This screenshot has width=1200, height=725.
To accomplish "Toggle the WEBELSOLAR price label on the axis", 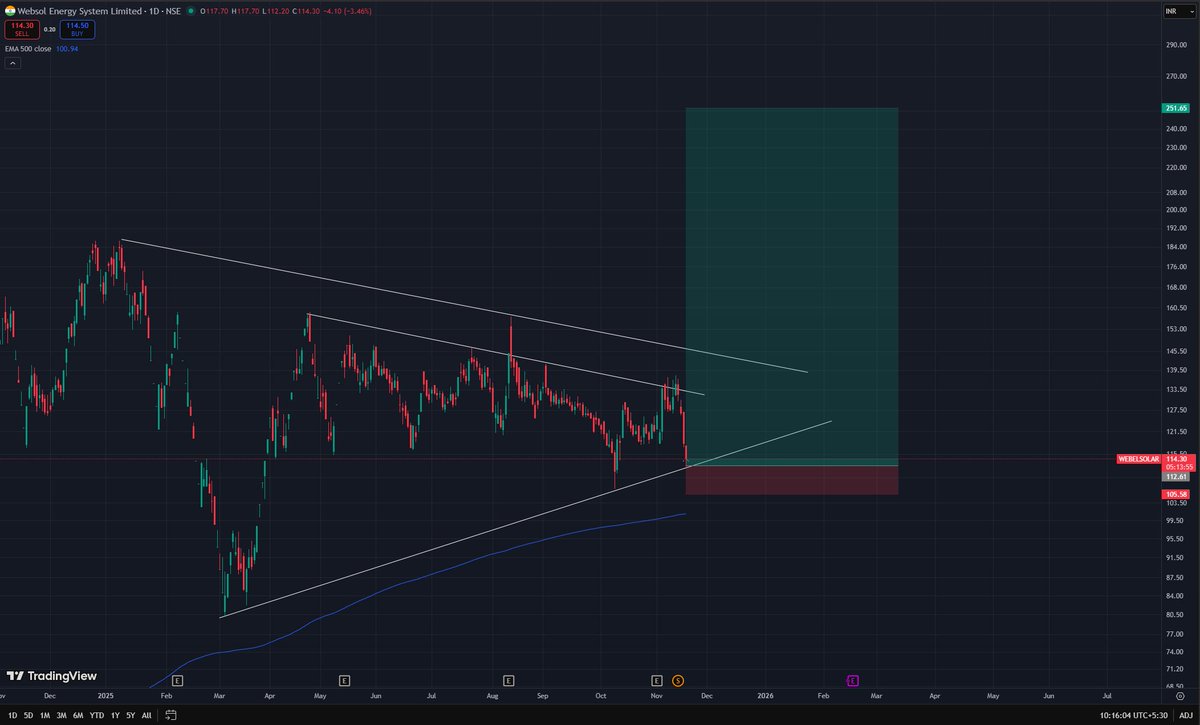I will [x=1140, y=459].
